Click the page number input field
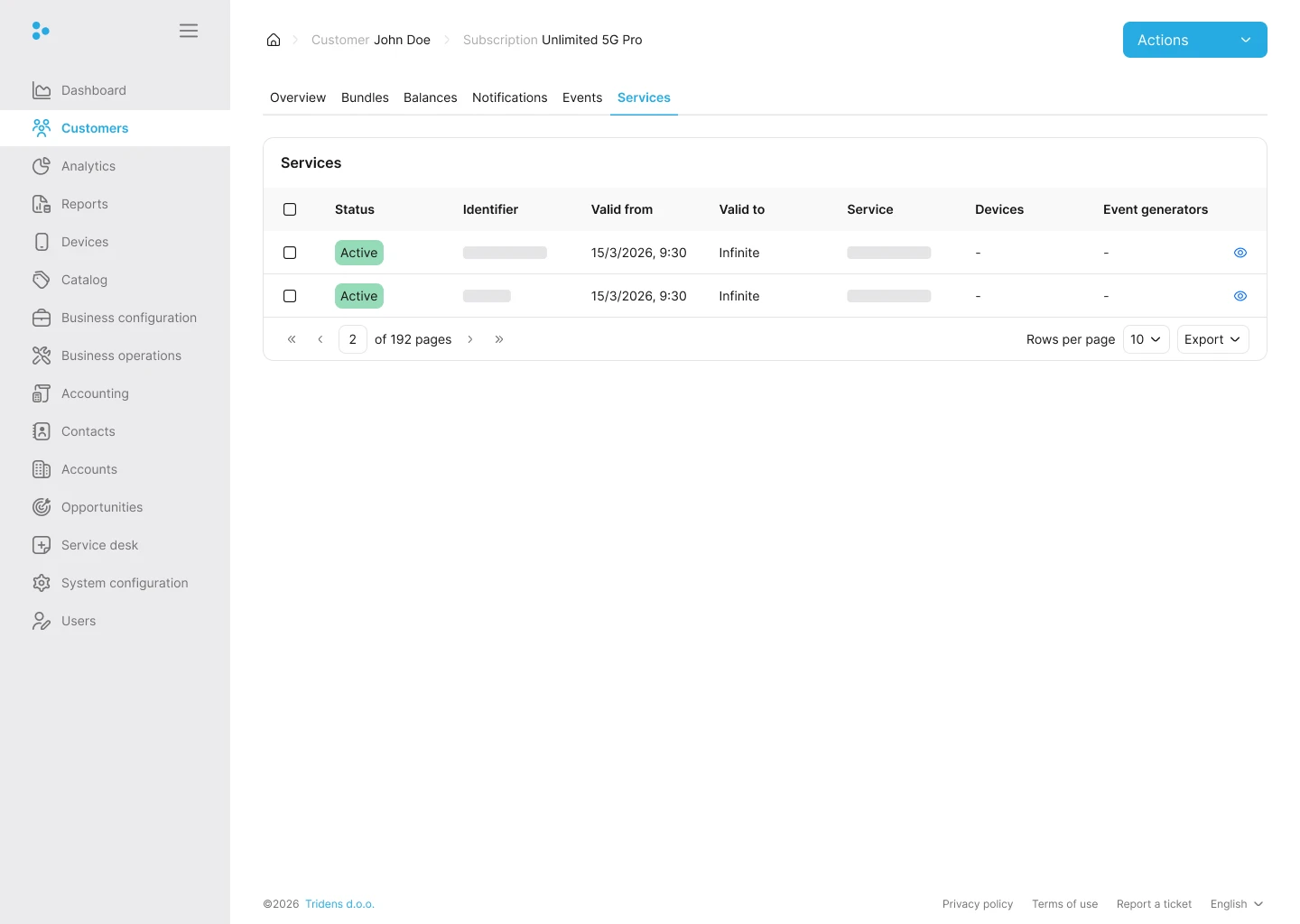 [352, 338]
